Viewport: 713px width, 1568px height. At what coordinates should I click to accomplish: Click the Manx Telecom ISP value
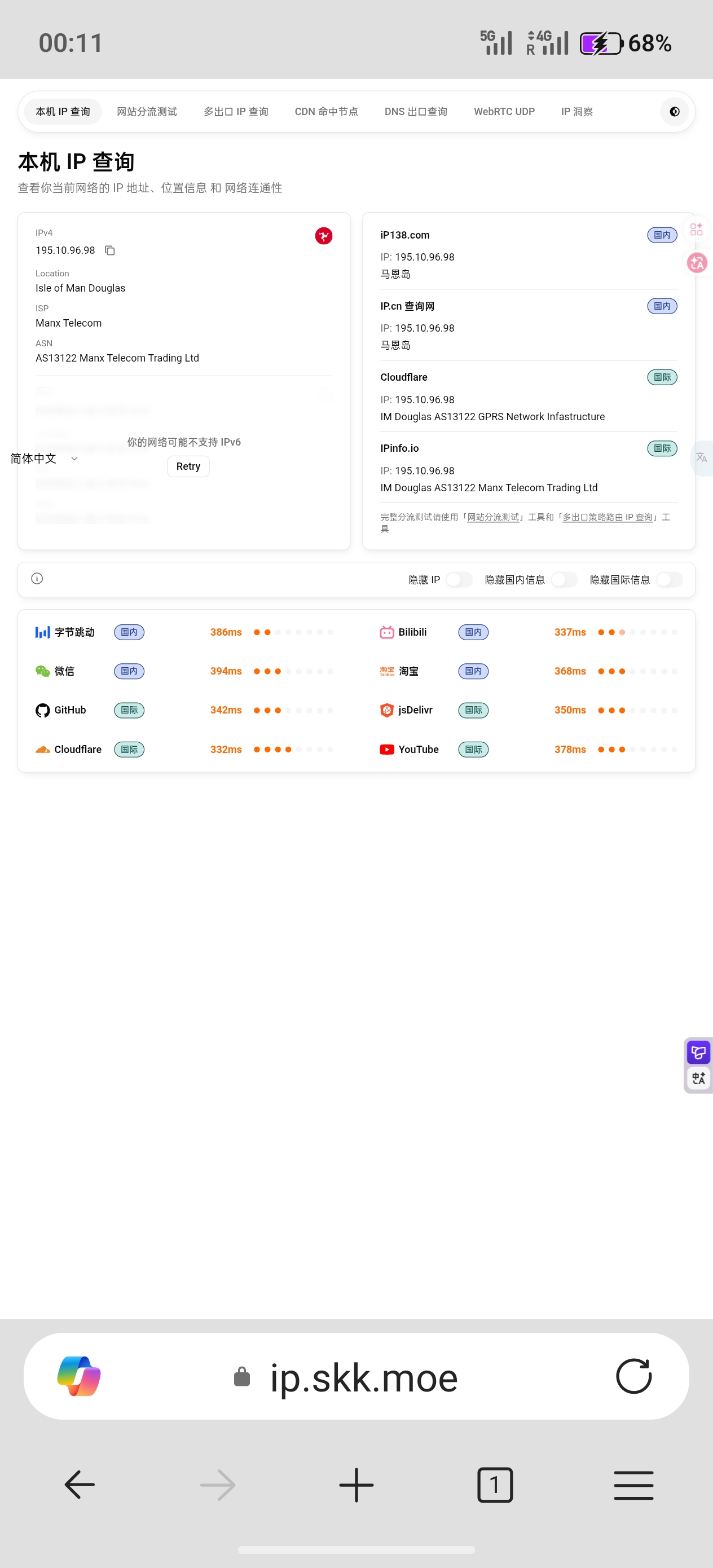point(68,323)
